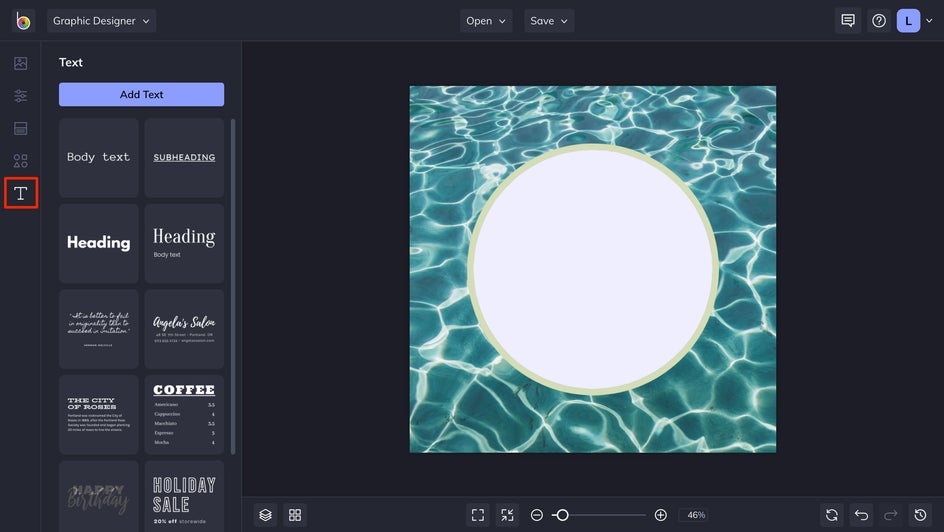Open the Layers panel icon
This screenshot has width=944, height=532.
266,515
